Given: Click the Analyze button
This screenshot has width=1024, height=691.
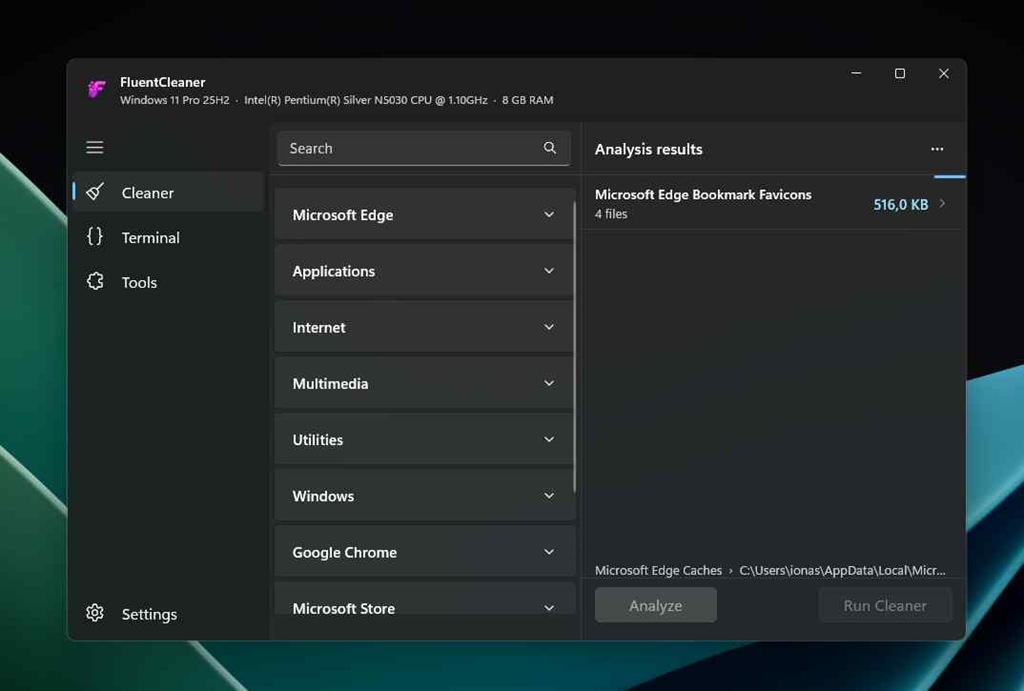Looking at the screenshot, I should tap(656, 605).
